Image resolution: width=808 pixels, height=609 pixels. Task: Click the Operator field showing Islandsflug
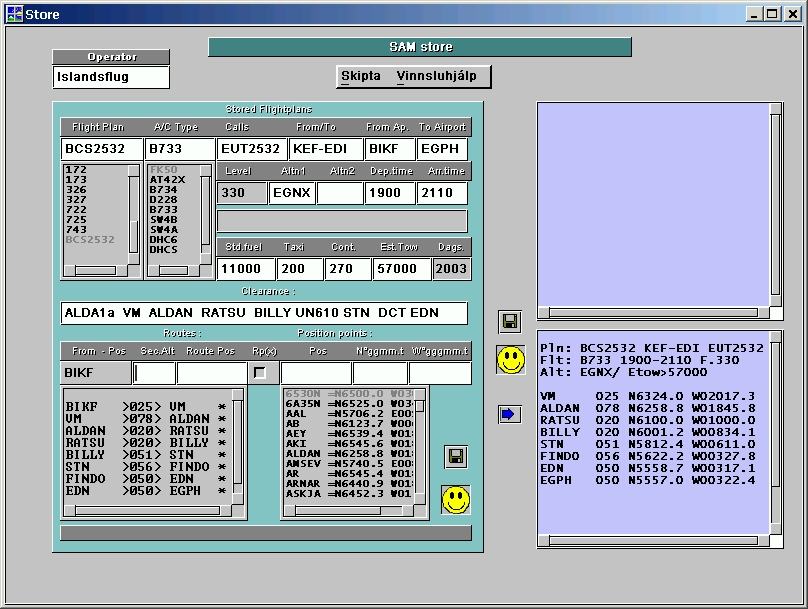click(111, 77)
